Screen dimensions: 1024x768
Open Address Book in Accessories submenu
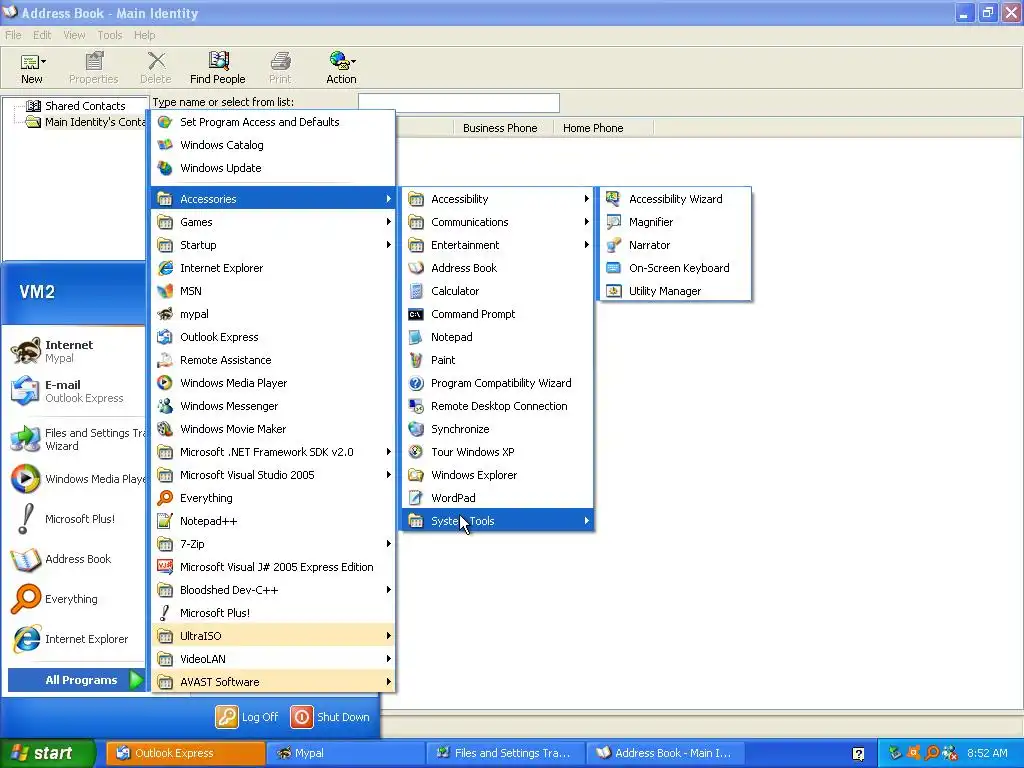point(498,268)
